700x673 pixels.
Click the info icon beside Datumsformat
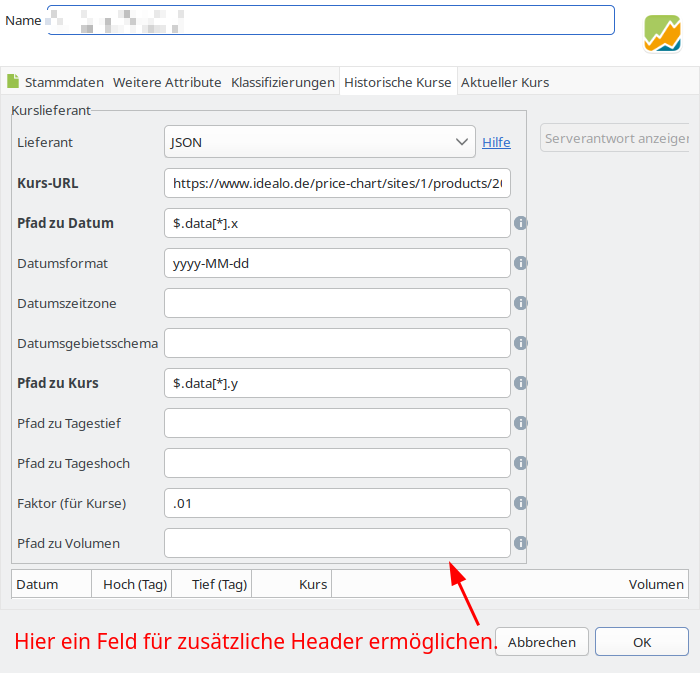click(x=520, y=263)
